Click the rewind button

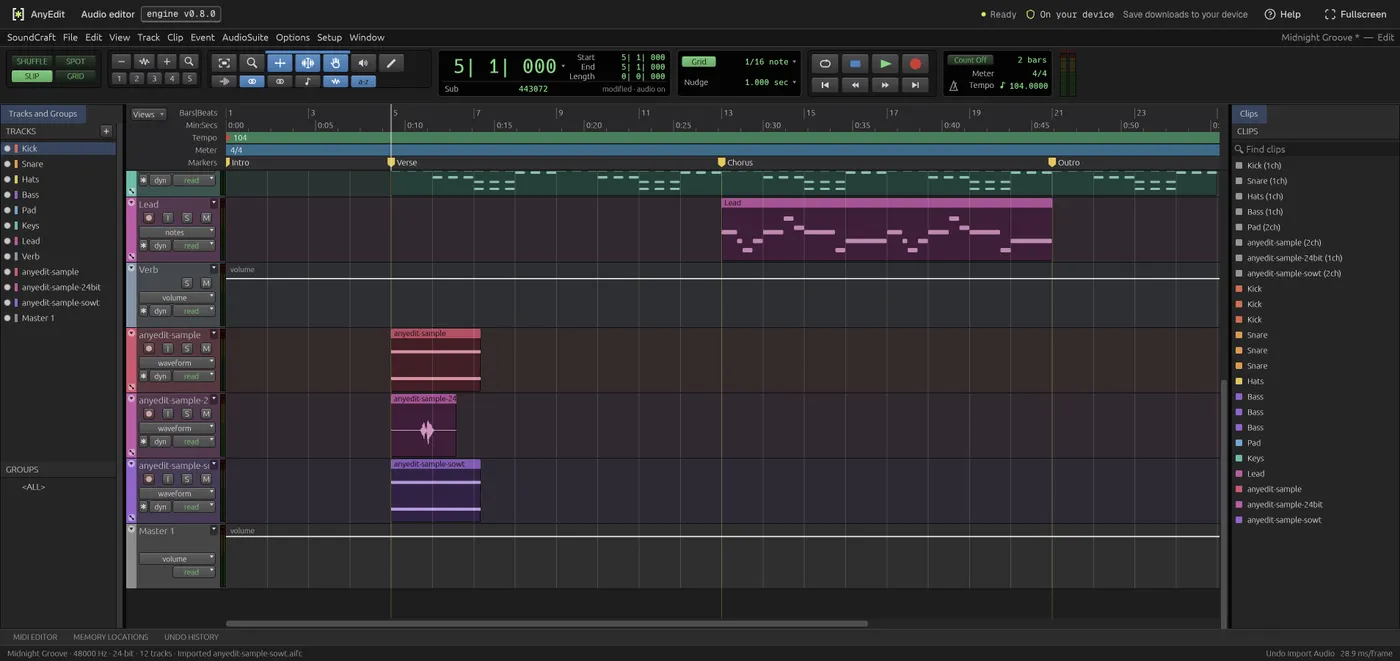point(855,85)
